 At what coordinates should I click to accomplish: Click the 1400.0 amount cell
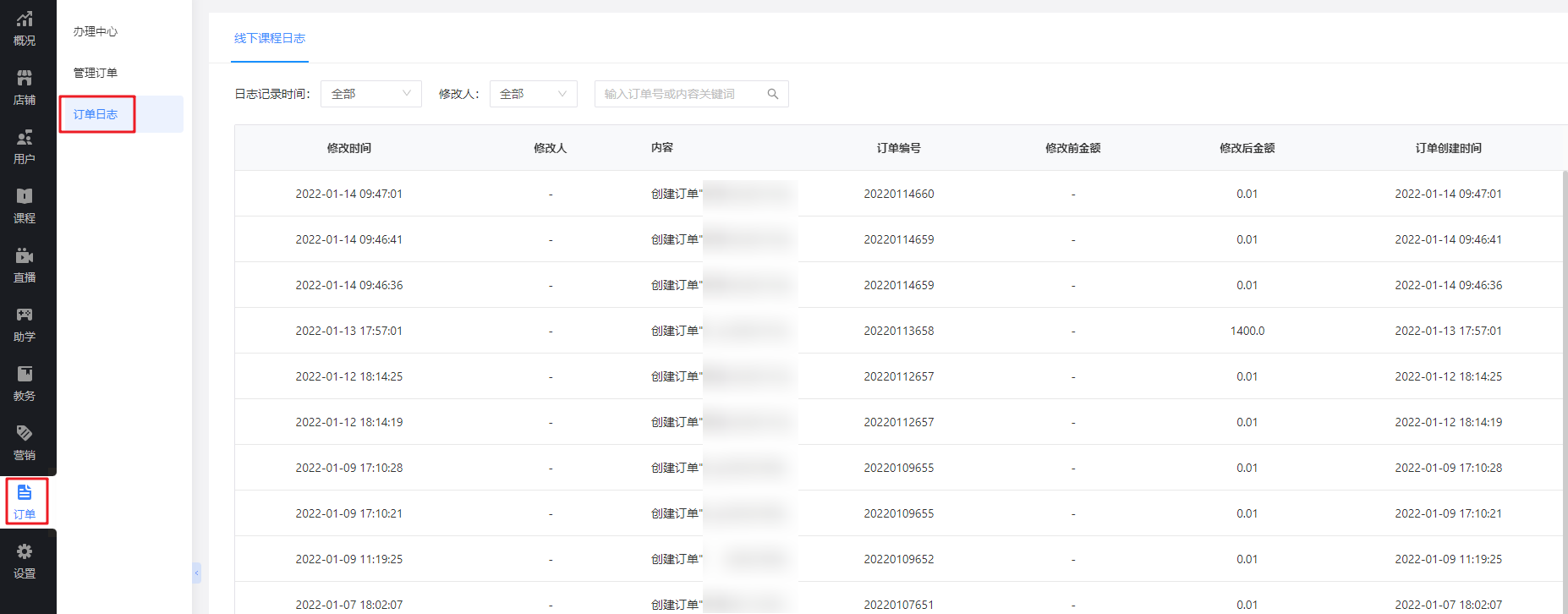(1247, 331)
